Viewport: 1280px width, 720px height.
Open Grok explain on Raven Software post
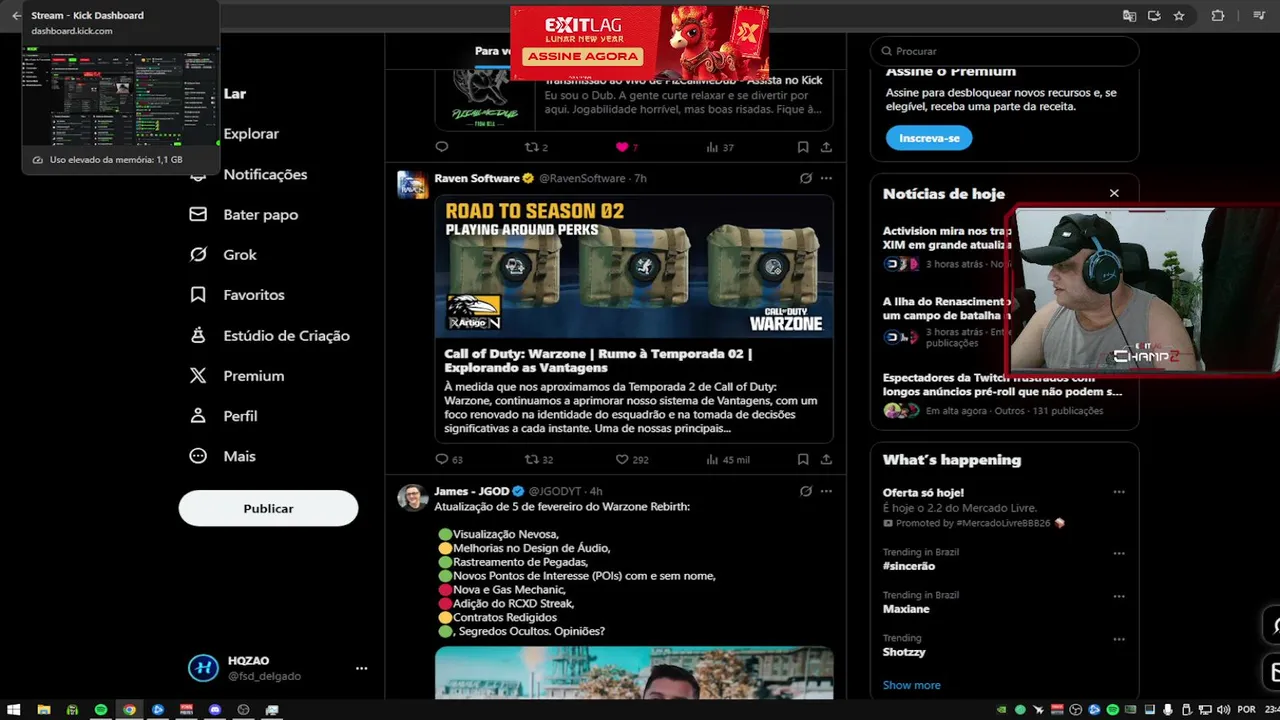tap(805, 178)
